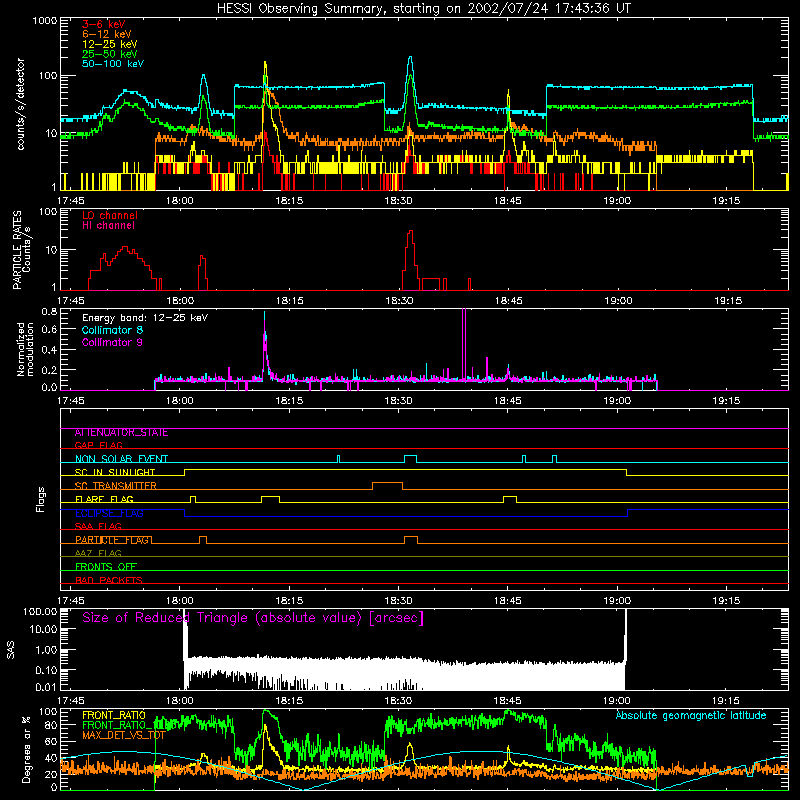Click the ATTENUATOR_STATE flag label
The height and width of the screenshot is (800, 800).
(121, 433)
